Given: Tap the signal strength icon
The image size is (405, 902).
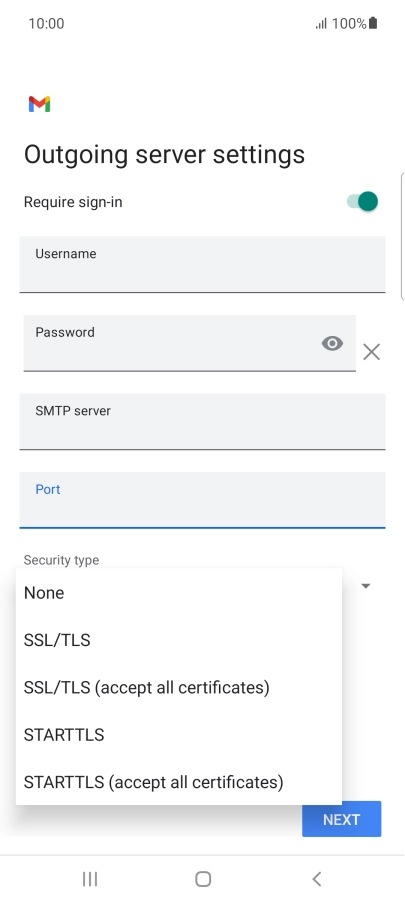Looking at the screenshot, I should click(x=321, y=24).
